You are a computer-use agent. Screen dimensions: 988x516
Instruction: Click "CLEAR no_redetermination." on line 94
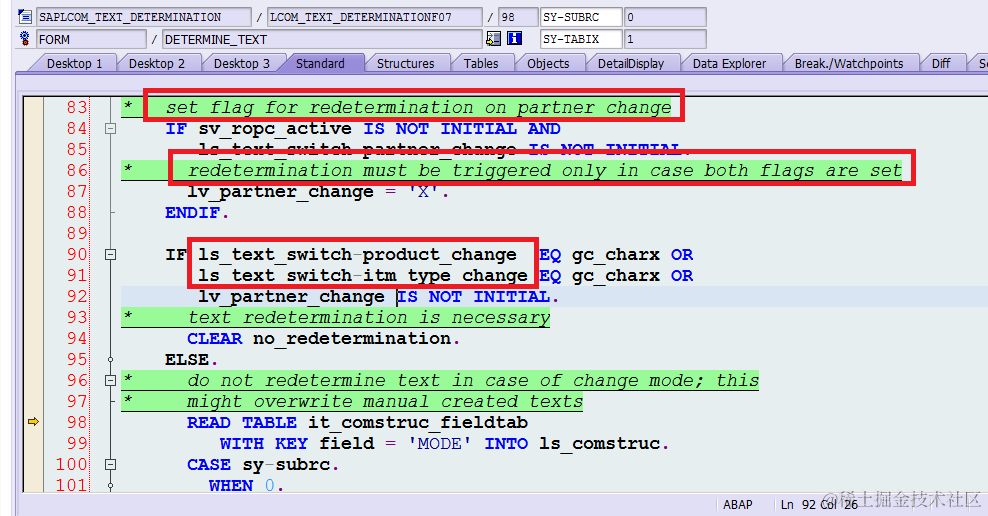[323, 339]
